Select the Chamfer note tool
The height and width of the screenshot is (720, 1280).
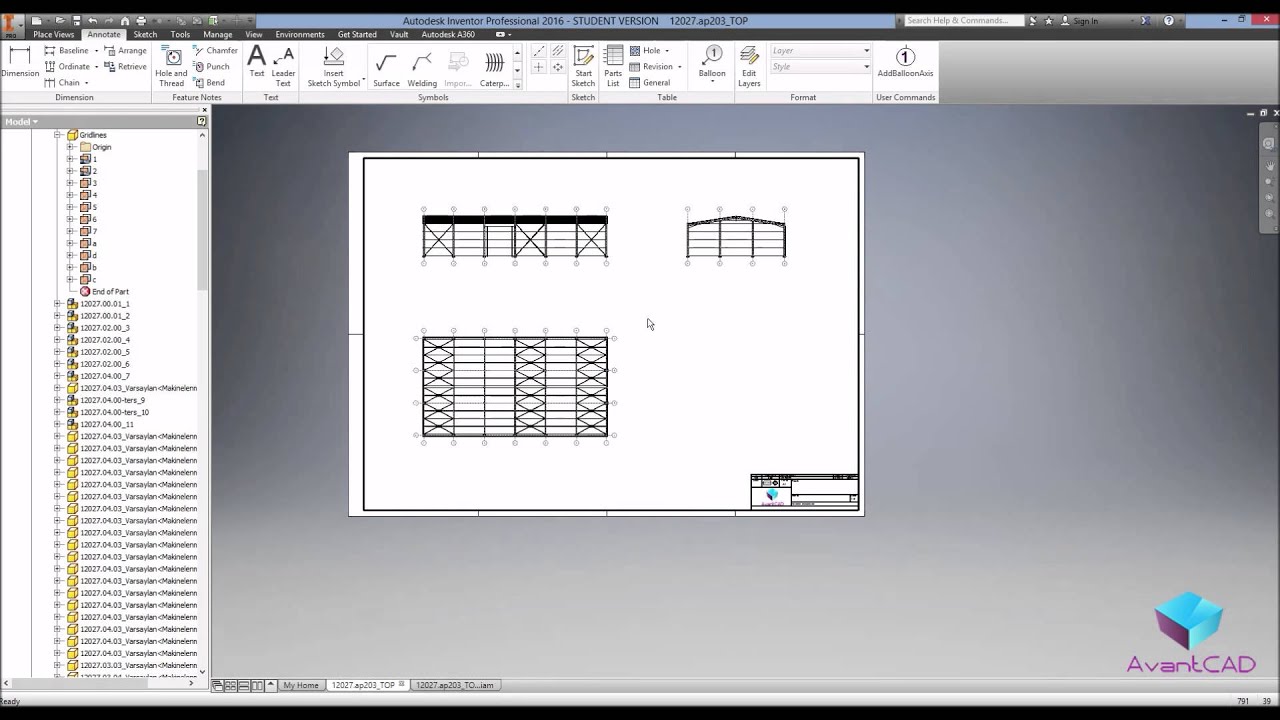tap(215, 50)
